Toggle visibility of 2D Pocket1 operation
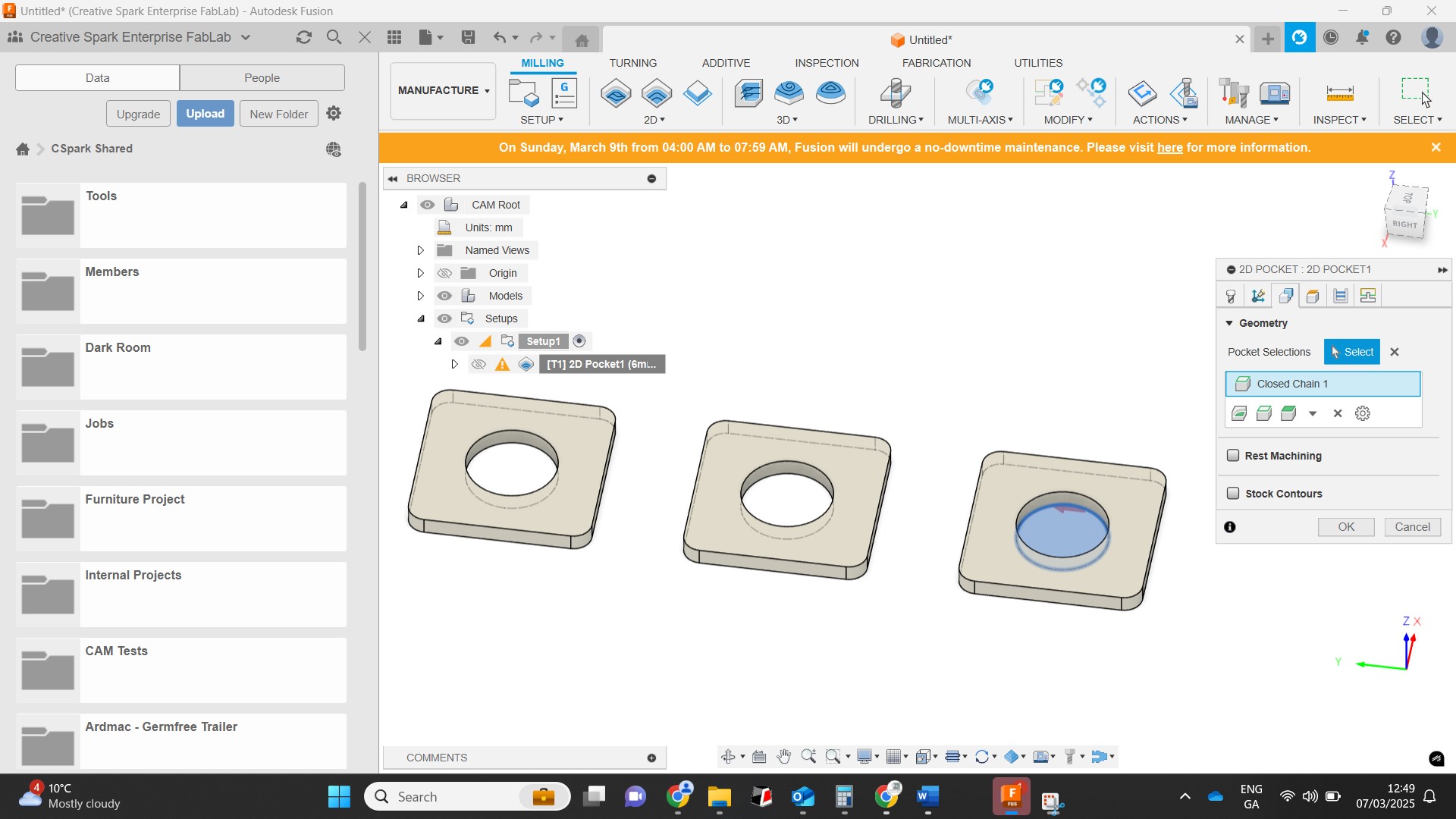 (x=479, y=364)
